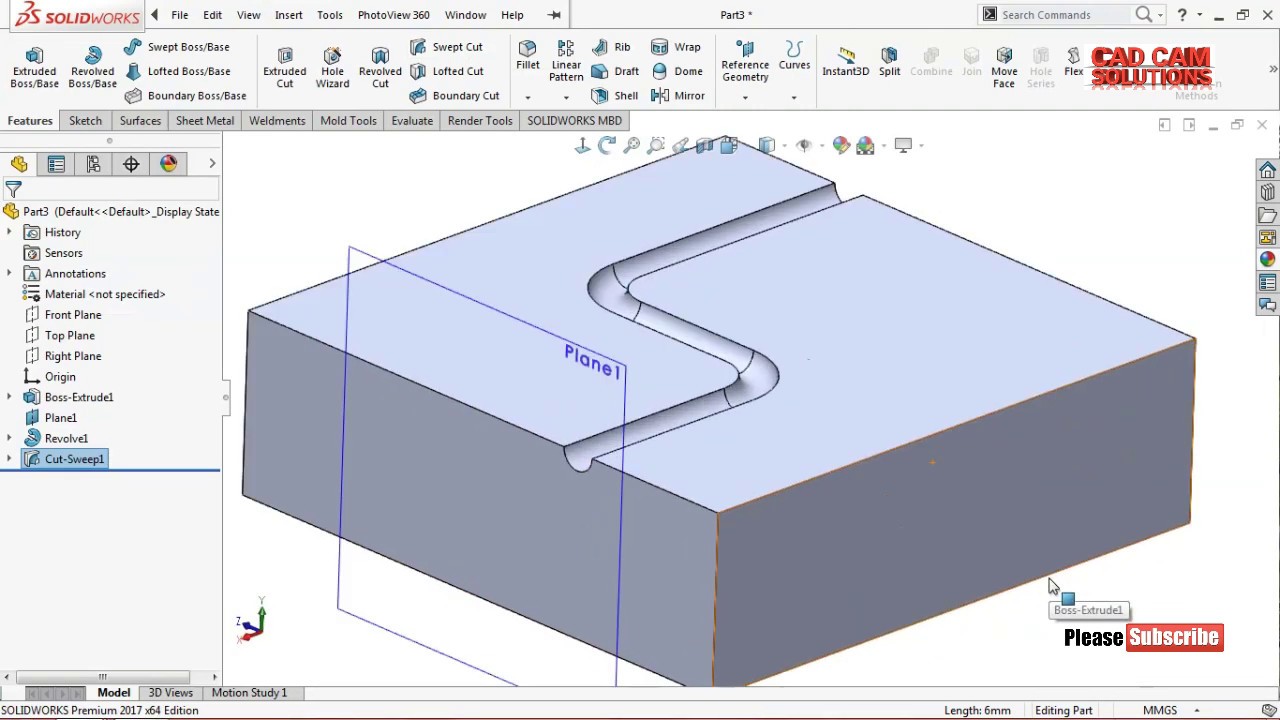Expand the Cut-Sweep1 feature node
The height and width of the screenshot is (720, 1280).
tap(10, 459)
